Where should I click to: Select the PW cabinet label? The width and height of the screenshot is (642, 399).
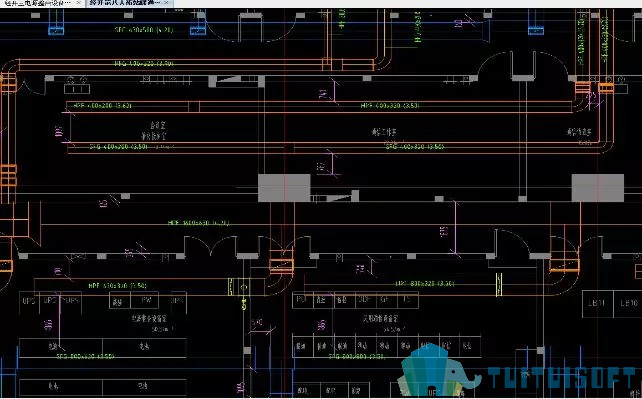point(146,301)
